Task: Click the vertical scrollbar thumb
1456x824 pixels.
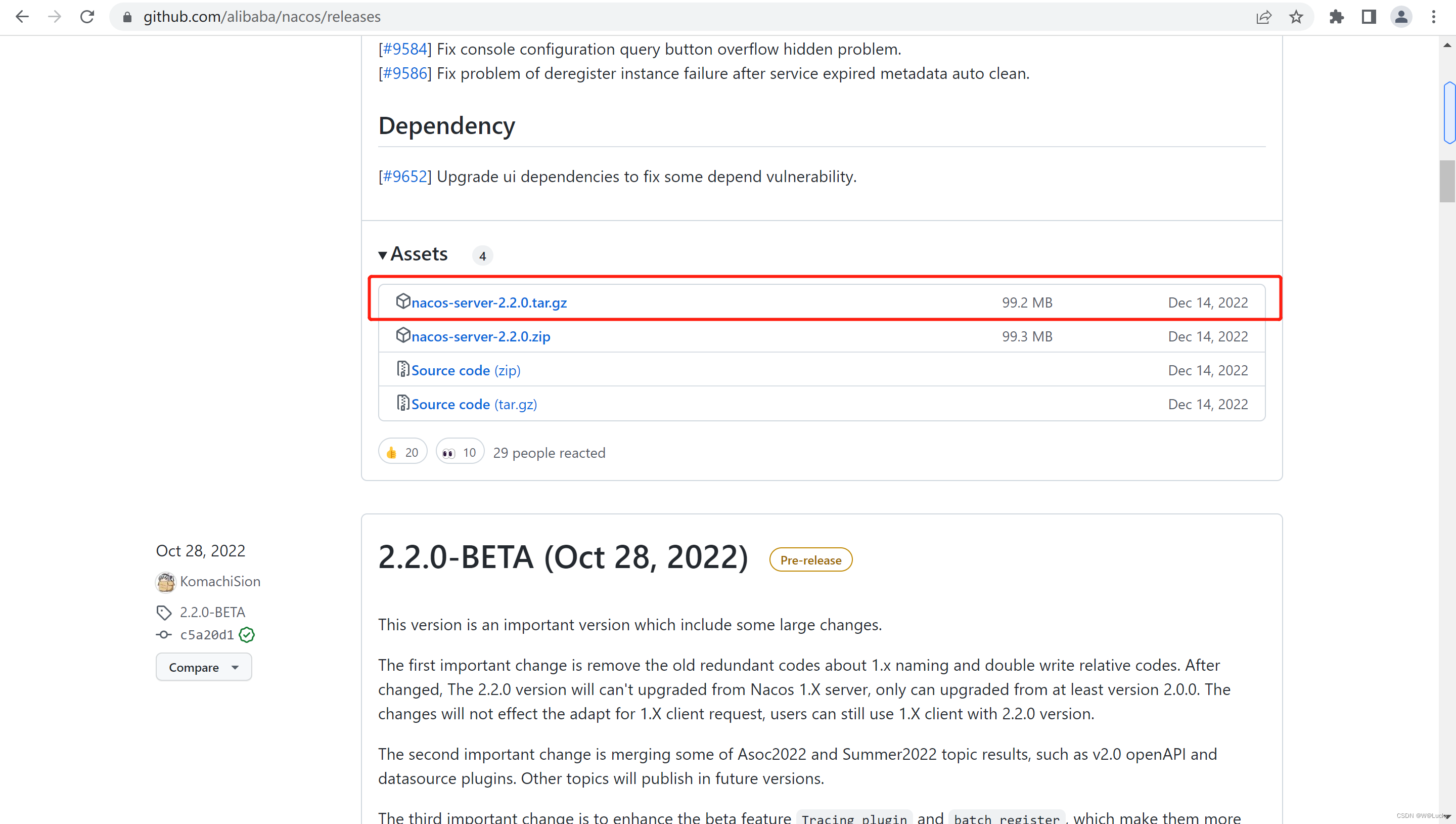Action: pos(1447,181)
